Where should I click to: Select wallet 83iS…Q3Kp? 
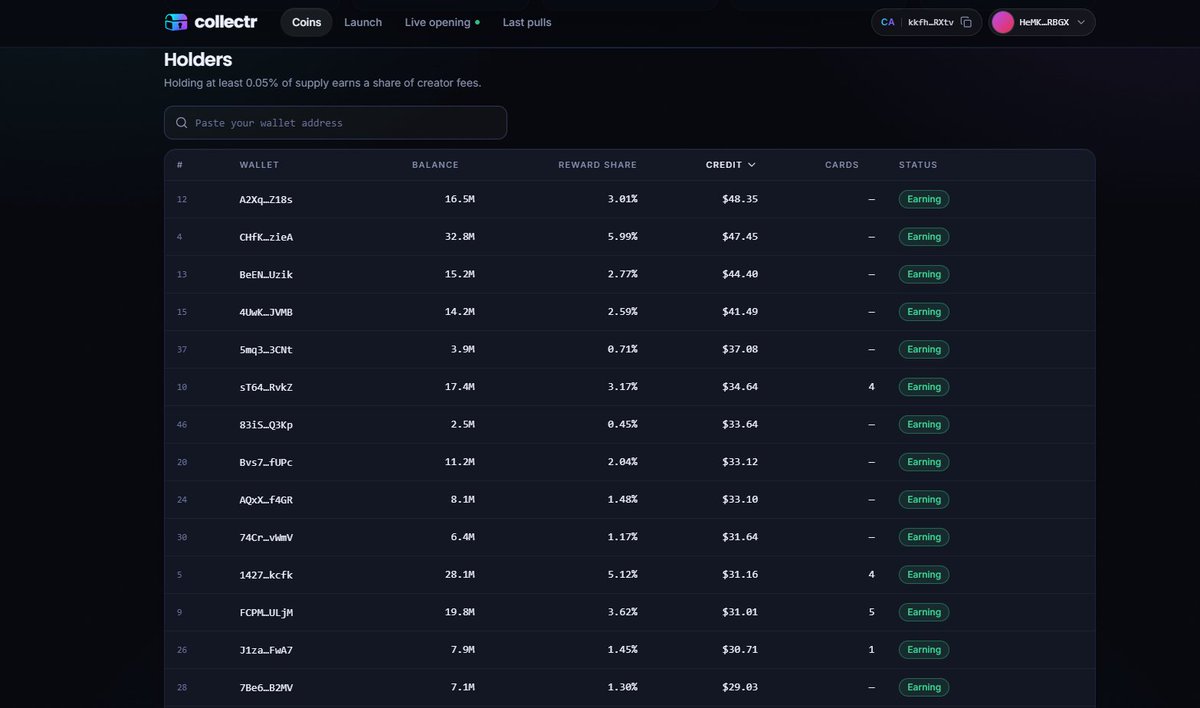coord(266,424)
